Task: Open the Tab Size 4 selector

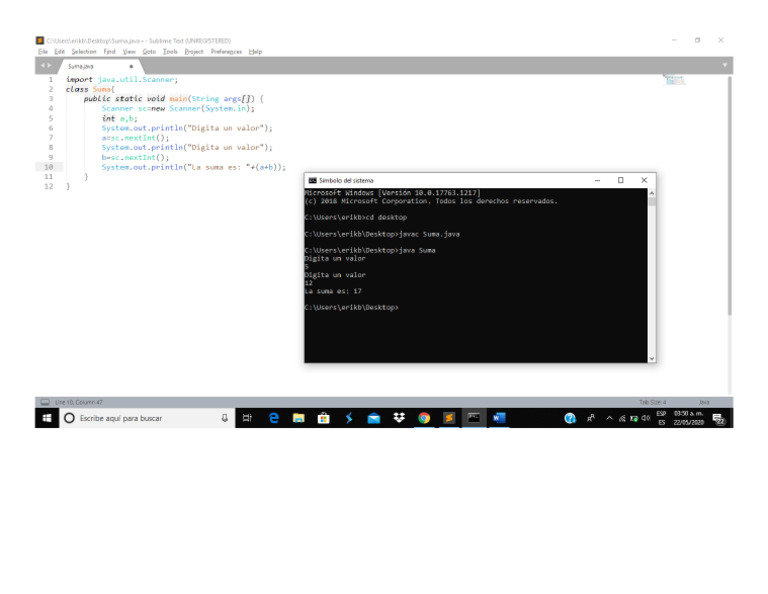Action: 652,402
